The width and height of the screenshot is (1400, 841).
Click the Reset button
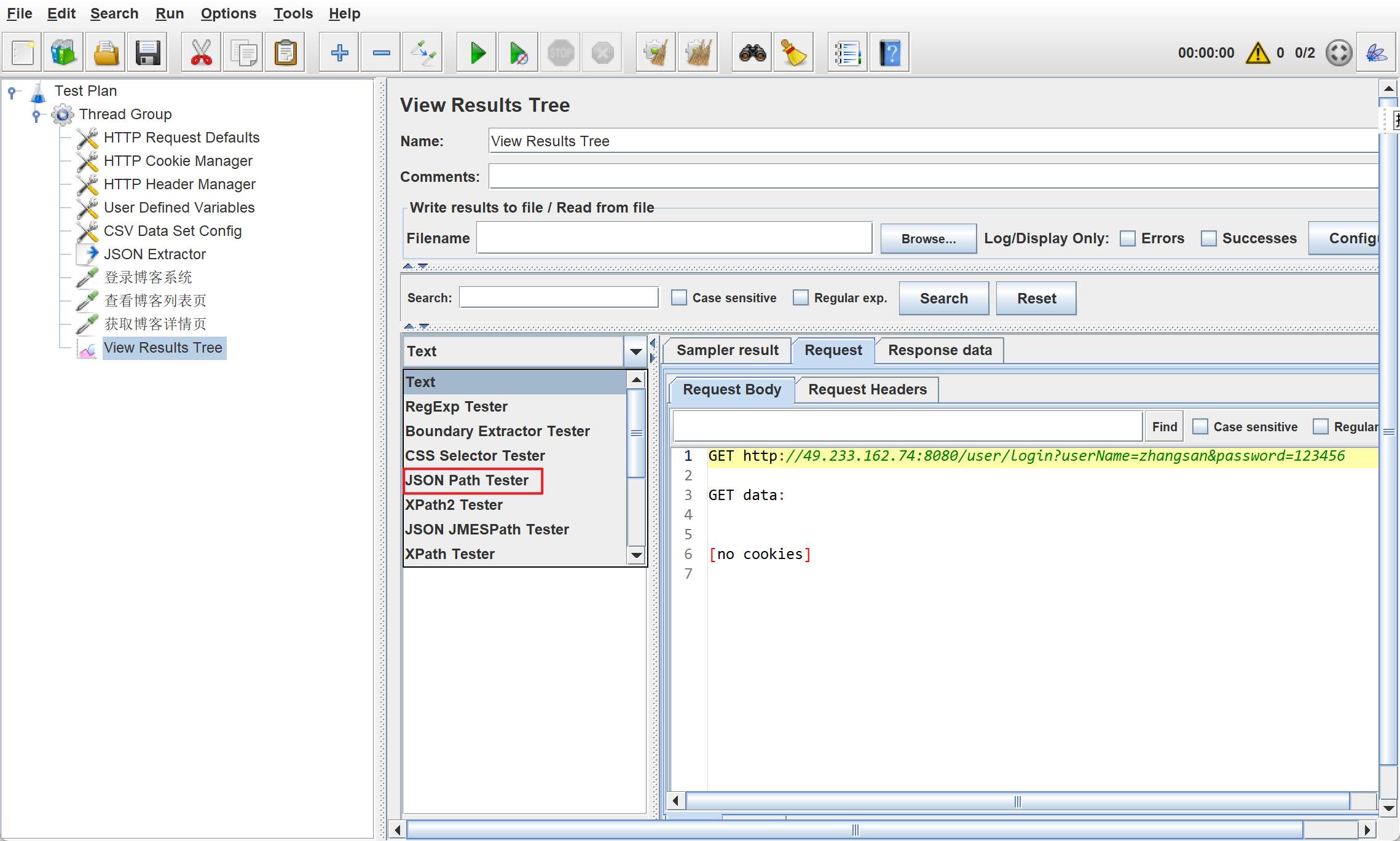[1036, 299]
